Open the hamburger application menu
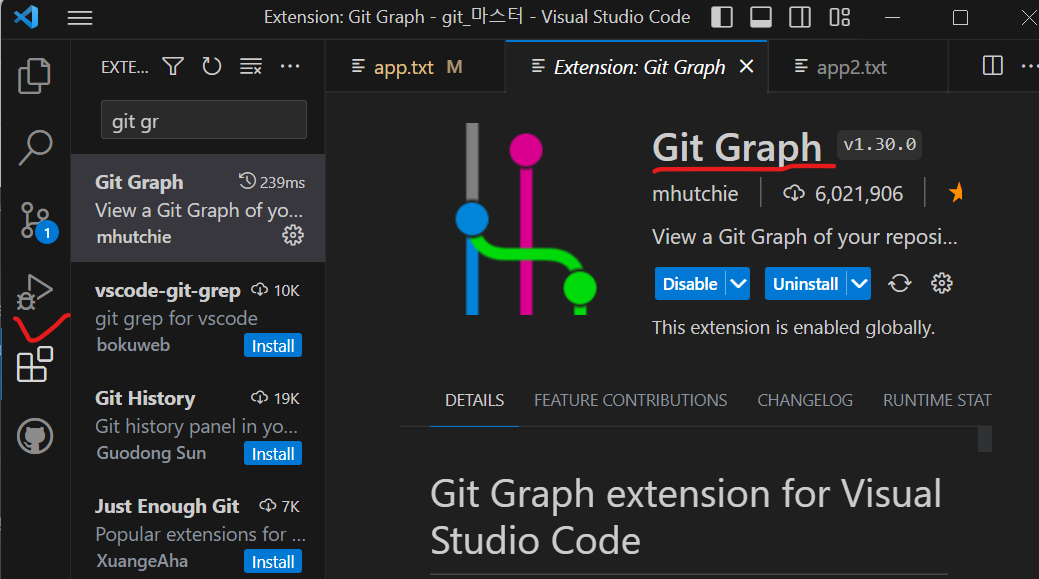This screenshot has height=579, width=1039. pos(80,18)
